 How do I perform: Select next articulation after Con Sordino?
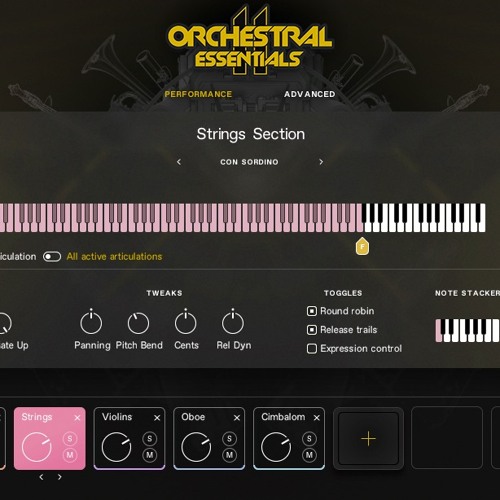pyautogui.click(x=321, y=162)
